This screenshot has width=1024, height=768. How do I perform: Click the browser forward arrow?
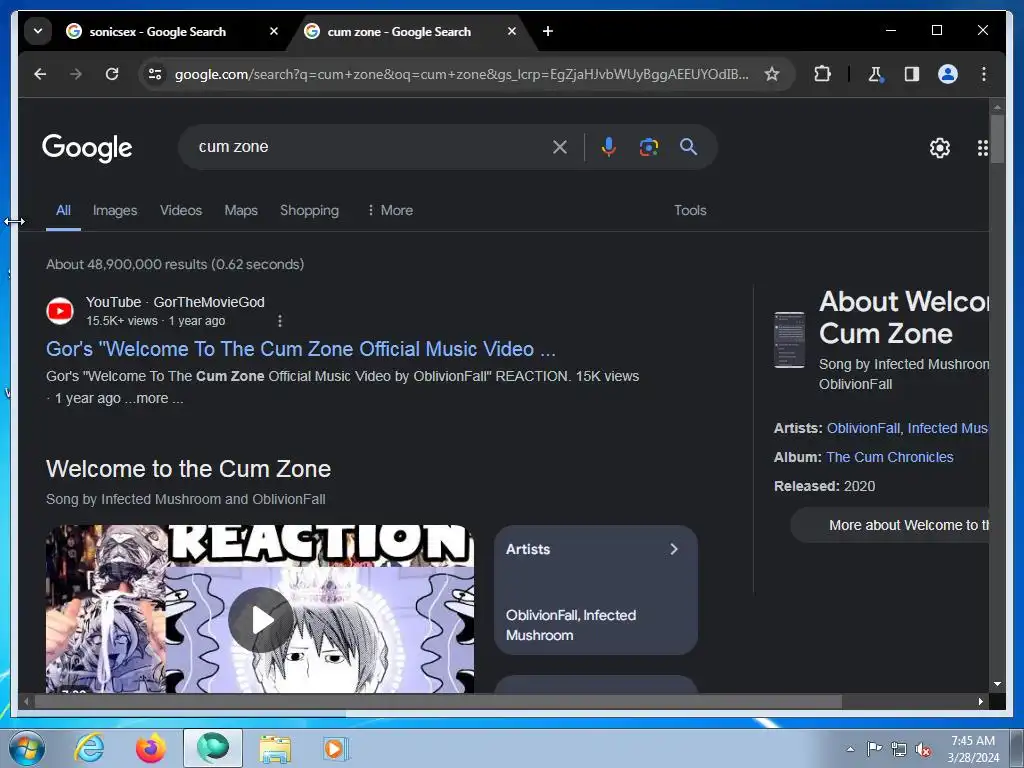(x=76, y=74)
